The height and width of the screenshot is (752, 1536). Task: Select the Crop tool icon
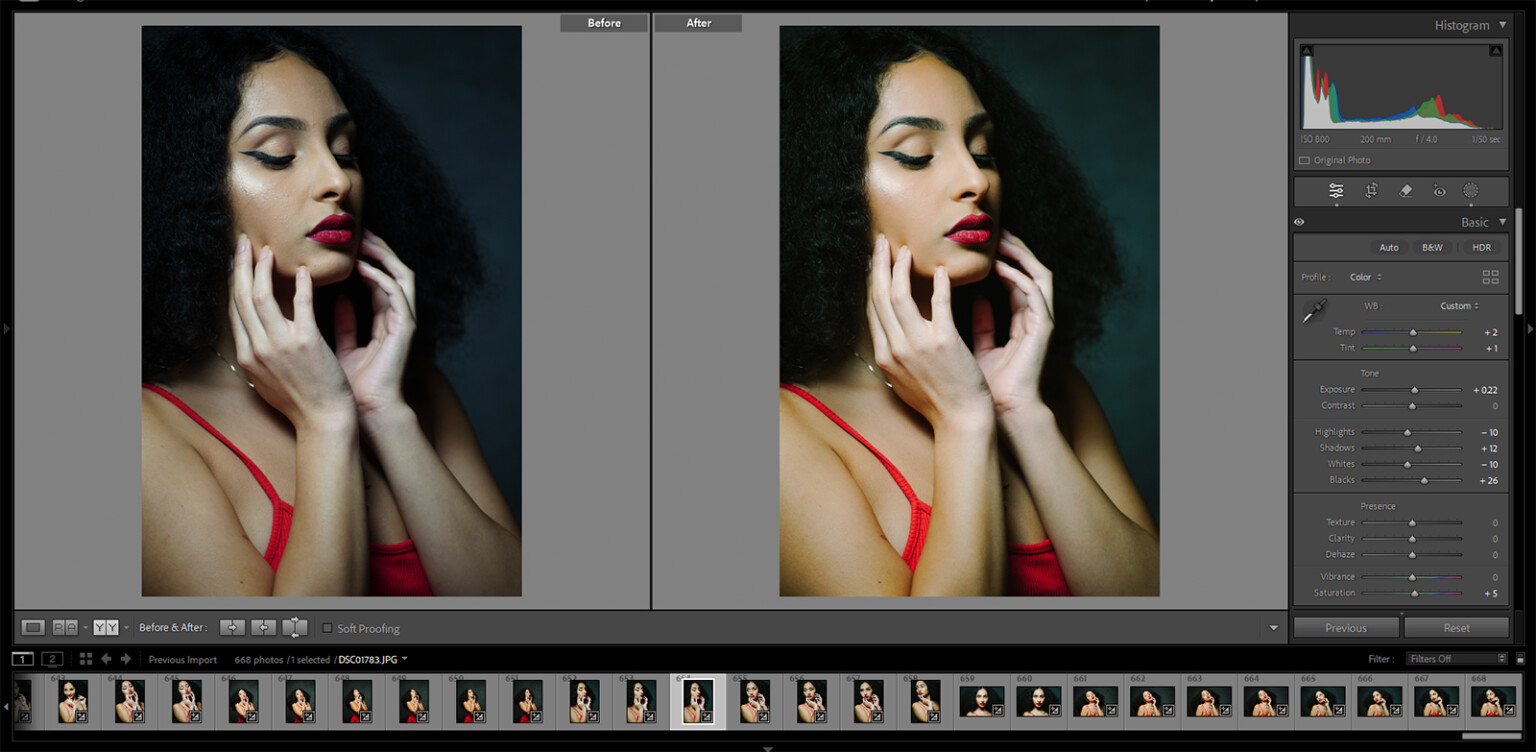[1371, 191]
